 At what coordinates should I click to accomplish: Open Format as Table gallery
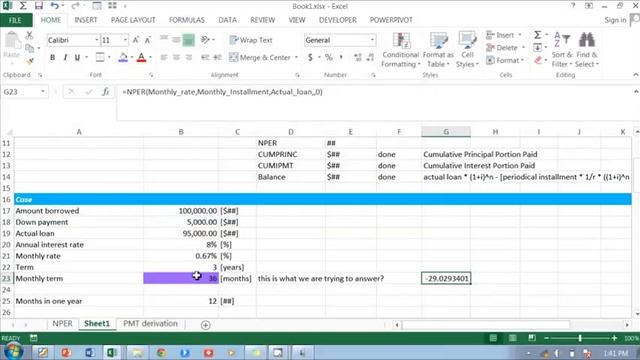(x=438, y=50)
